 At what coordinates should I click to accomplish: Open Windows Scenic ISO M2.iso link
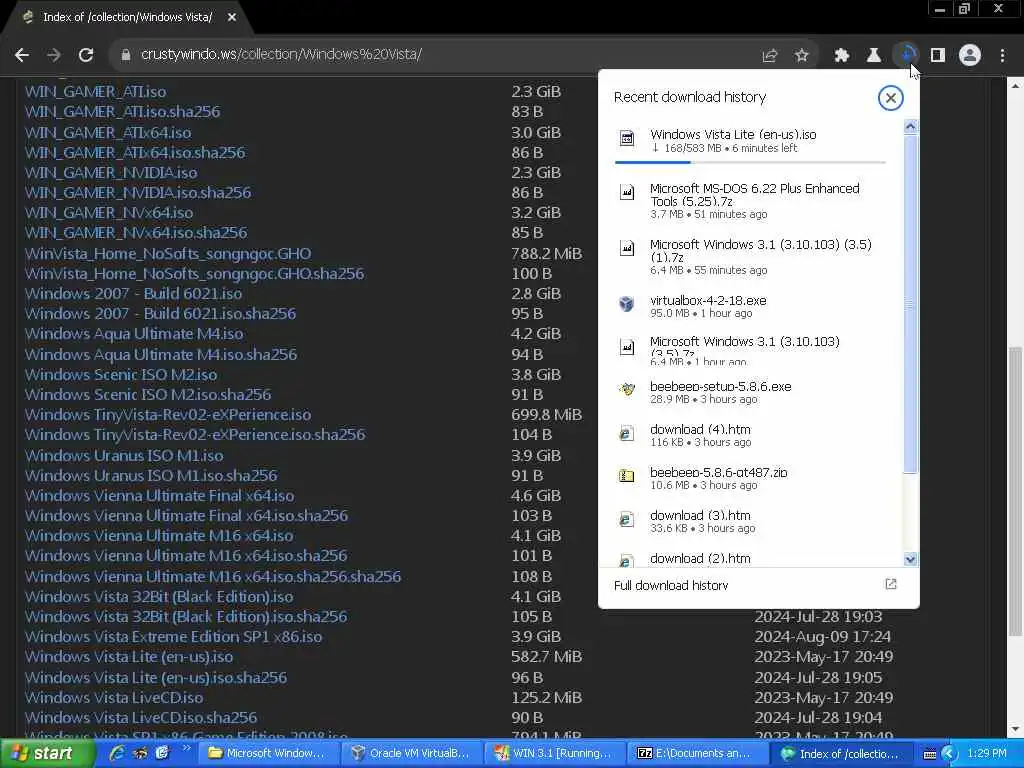click(121, 374)
